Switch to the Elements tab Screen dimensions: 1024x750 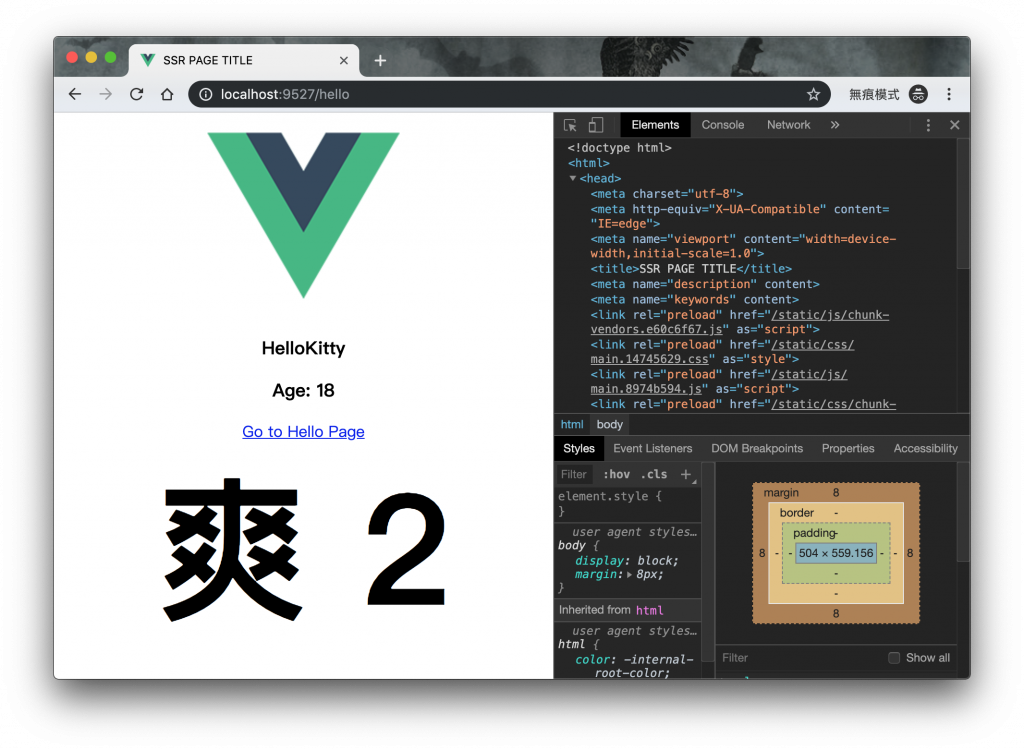point(655,125)
